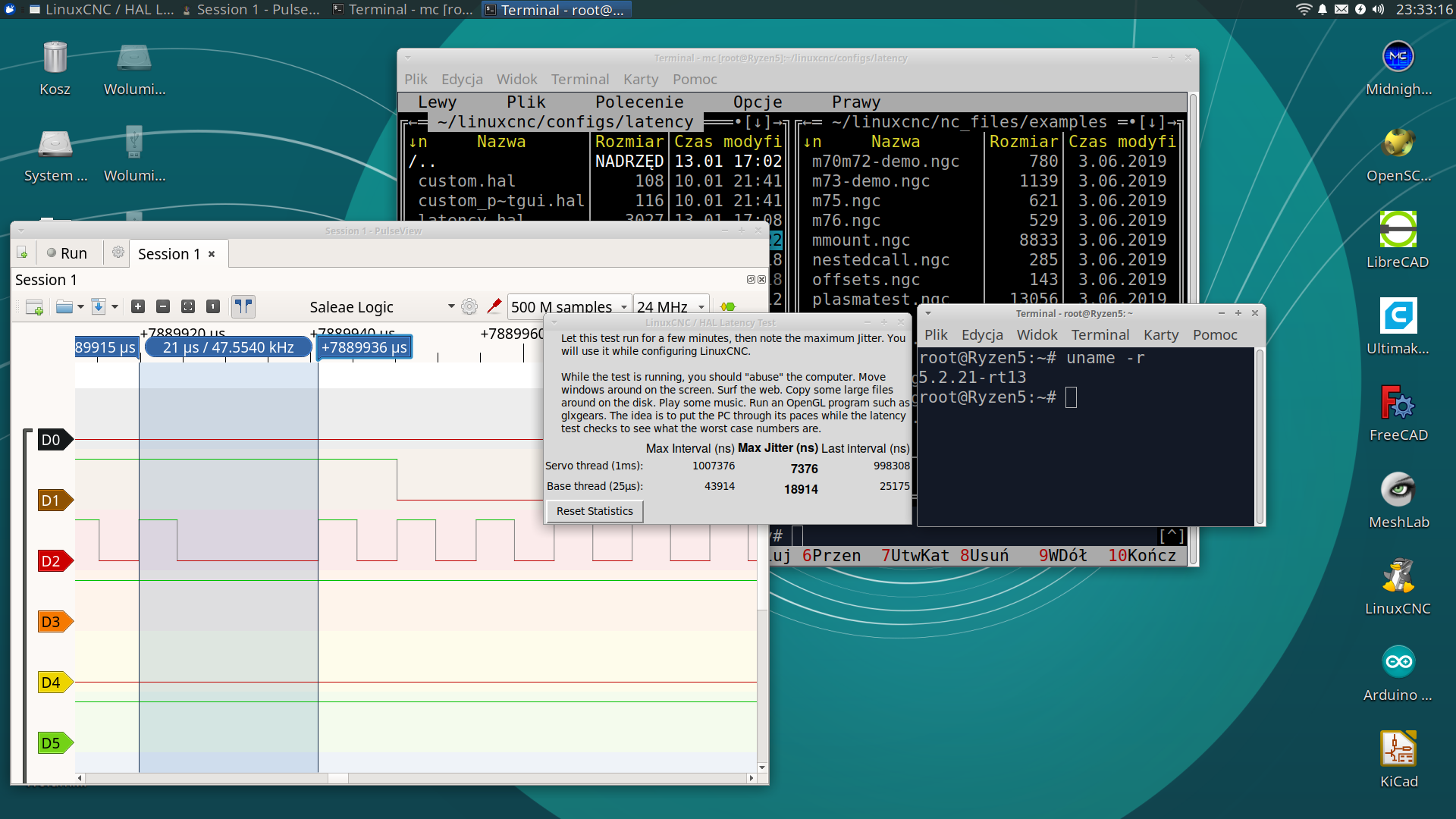Viewport: 1456px width, 819px height.
Task: Configure channels probe icon in PulseView
Action: click(494, 306)
